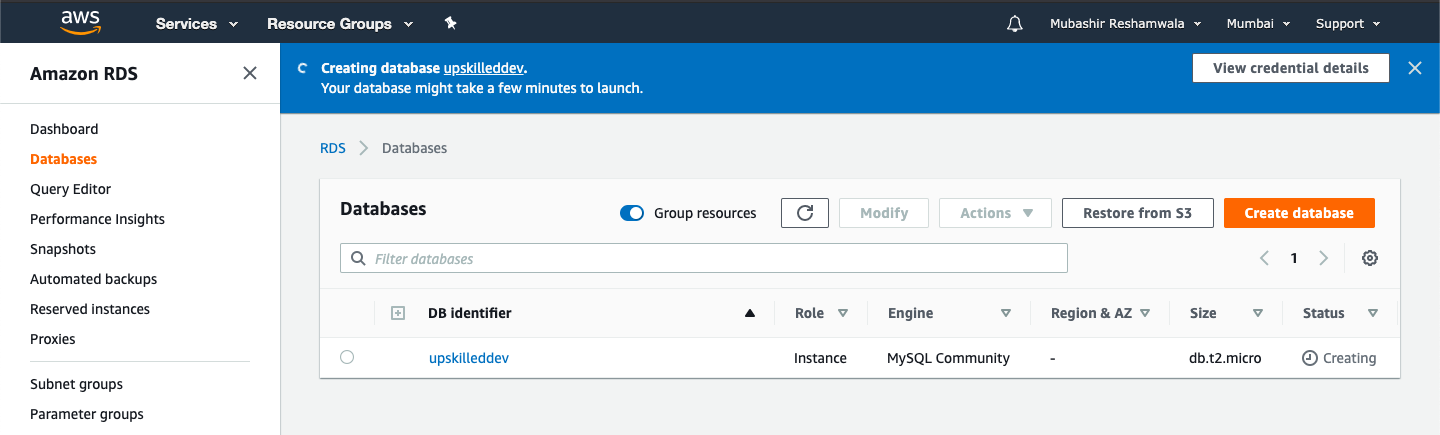Open the Actions dropdown
The width and height of the screenshot is (1440, 435).
pos(995,213)
